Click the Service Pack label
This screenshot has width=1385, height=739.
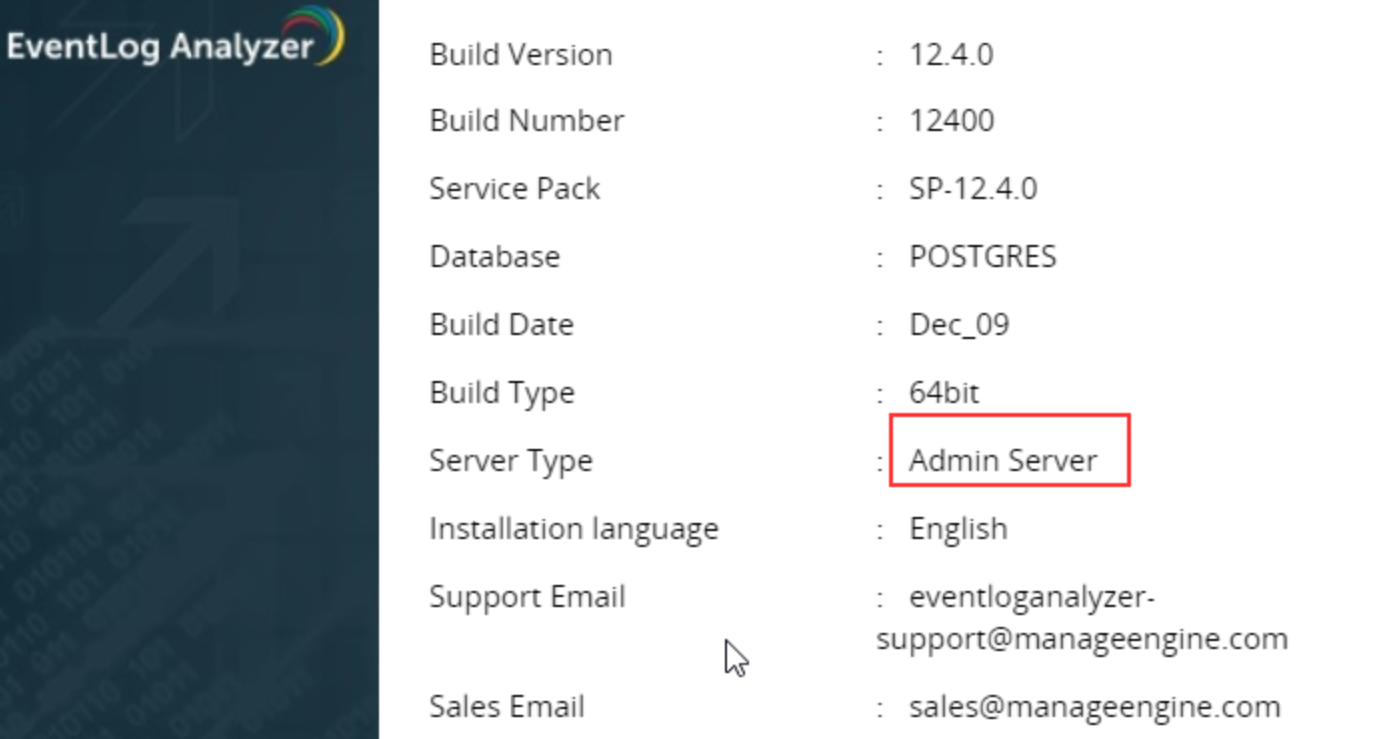point(515,189)
